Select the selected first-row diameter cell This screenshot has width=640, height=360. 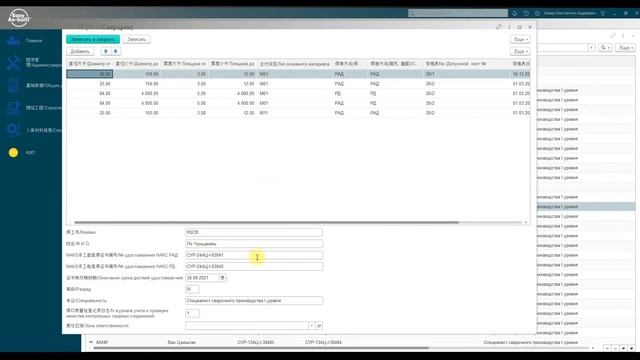click(90, 74)
